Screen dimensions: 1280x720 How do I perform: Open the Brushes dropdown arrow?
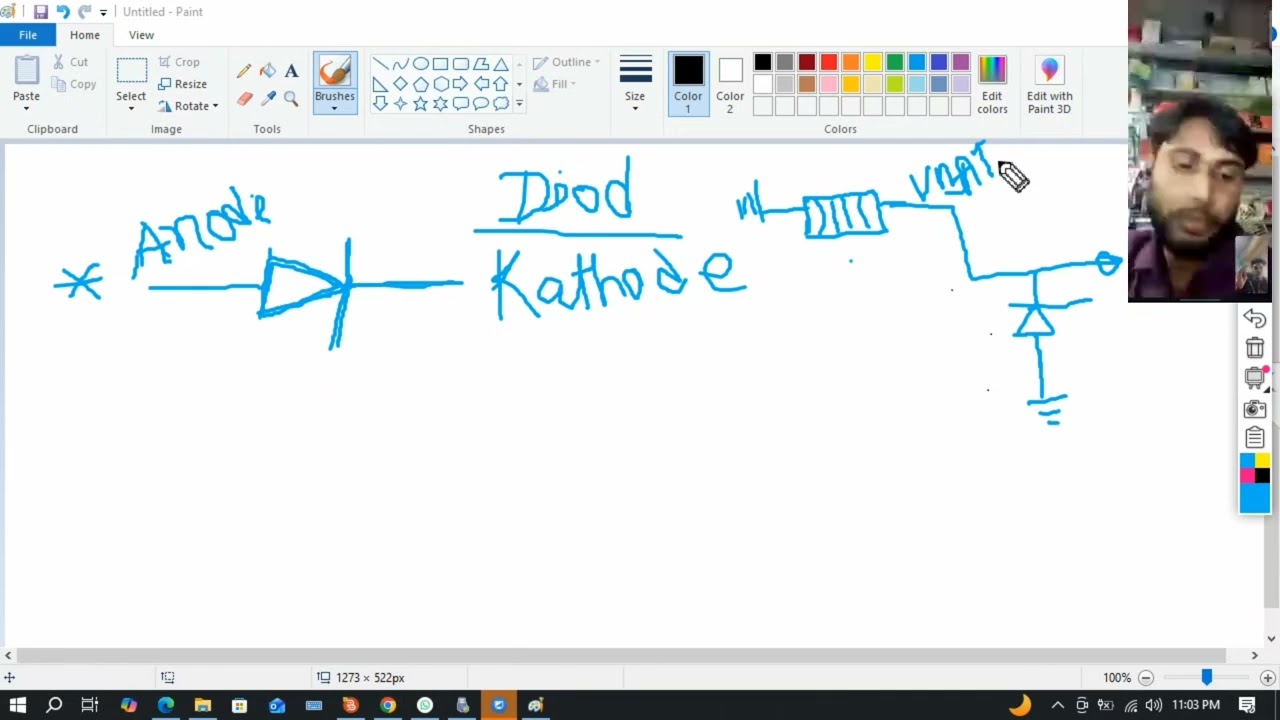[x=335, y=108]
